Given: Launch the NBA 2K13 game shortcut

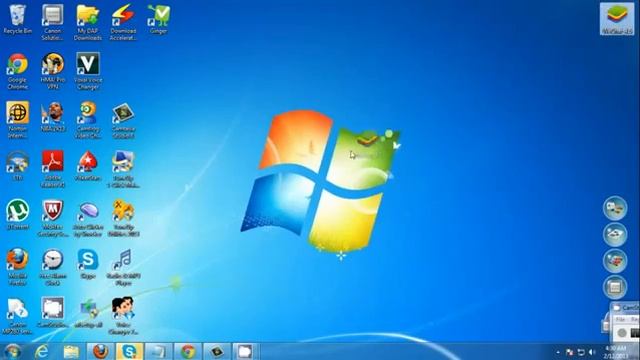Looking at the screenshot, I should [53, 117].
